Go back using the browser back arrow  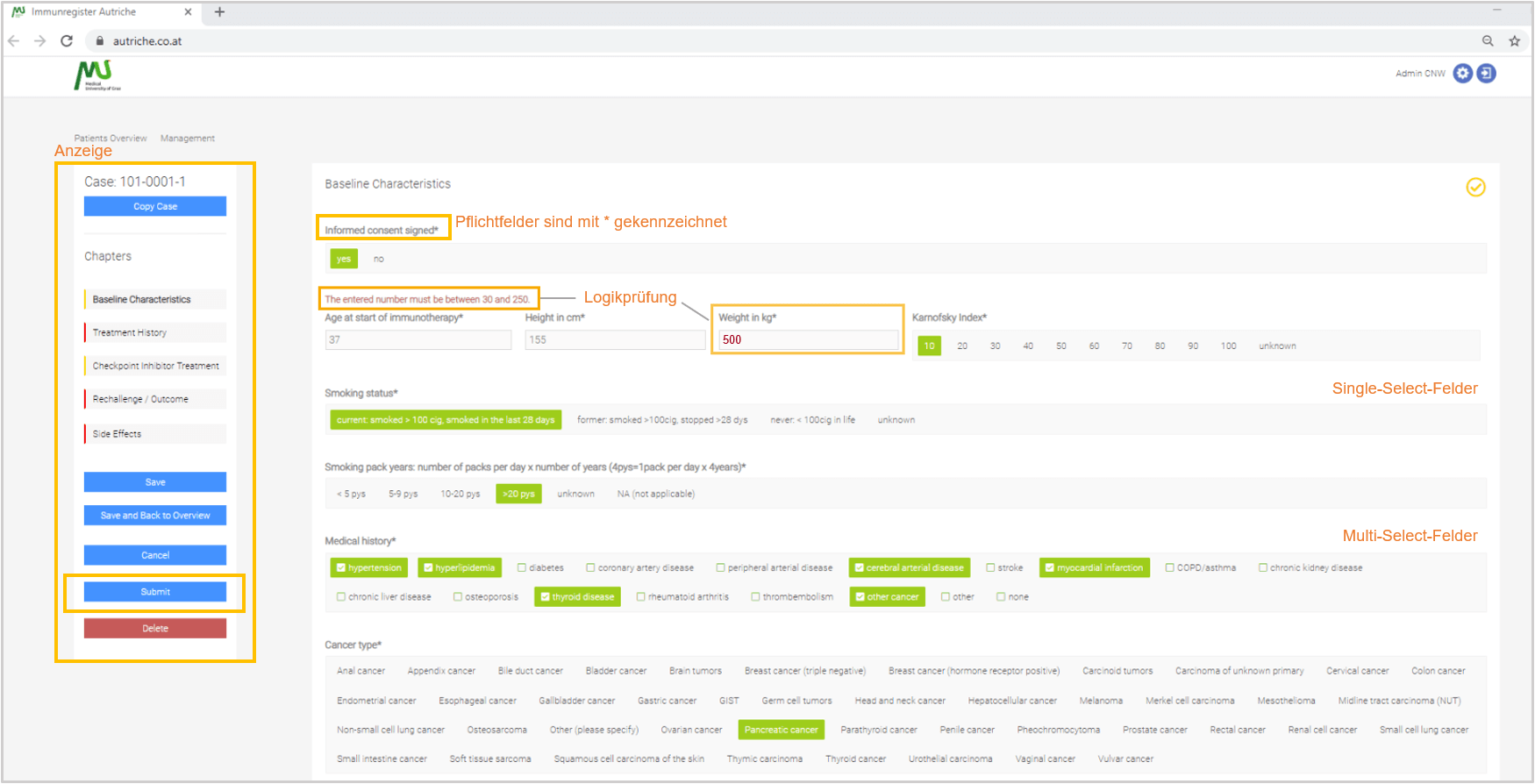pyautogui.click(x=14, y=41)
